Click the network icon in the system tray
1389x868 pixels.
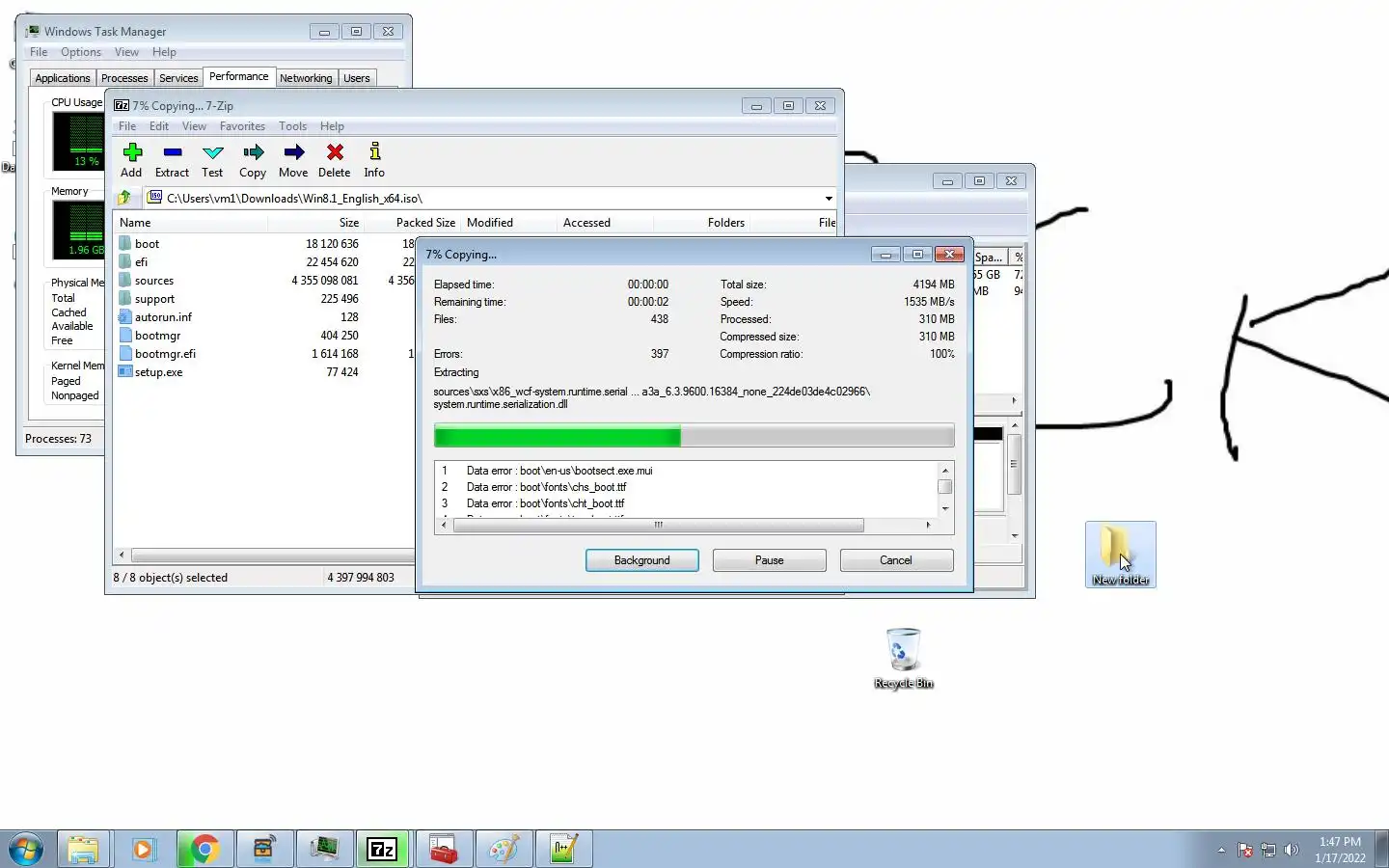pyautogui.click(x=1268, y=850)
